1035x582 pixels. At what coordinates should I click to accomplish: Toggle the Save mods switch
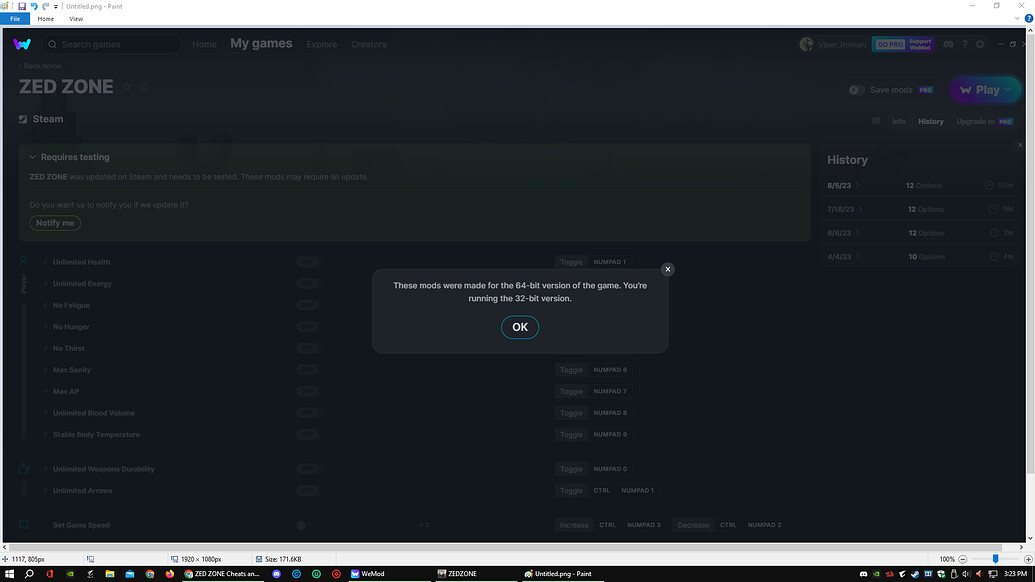(x=856, y=90)
